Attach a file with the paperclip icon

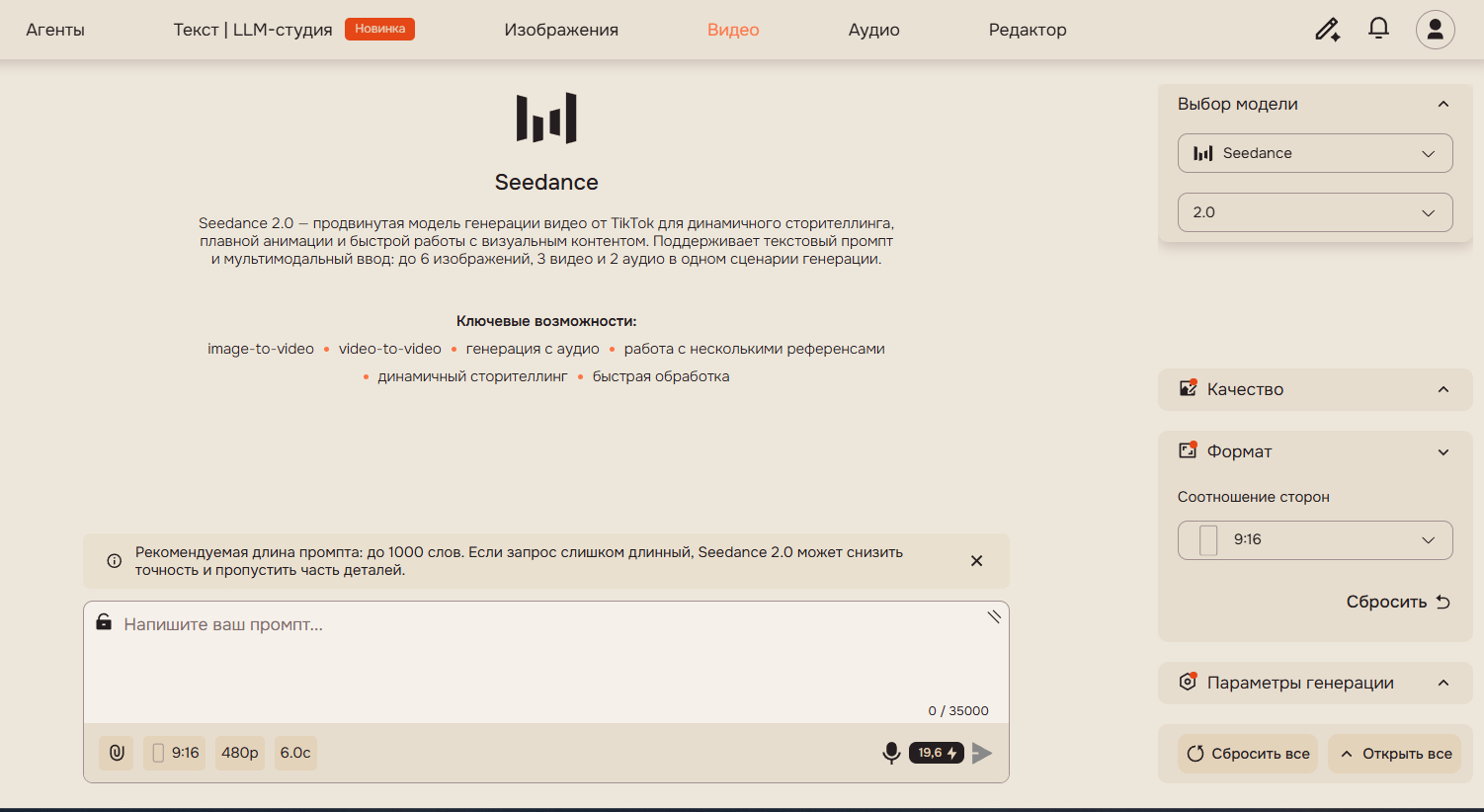pos(116,753)
